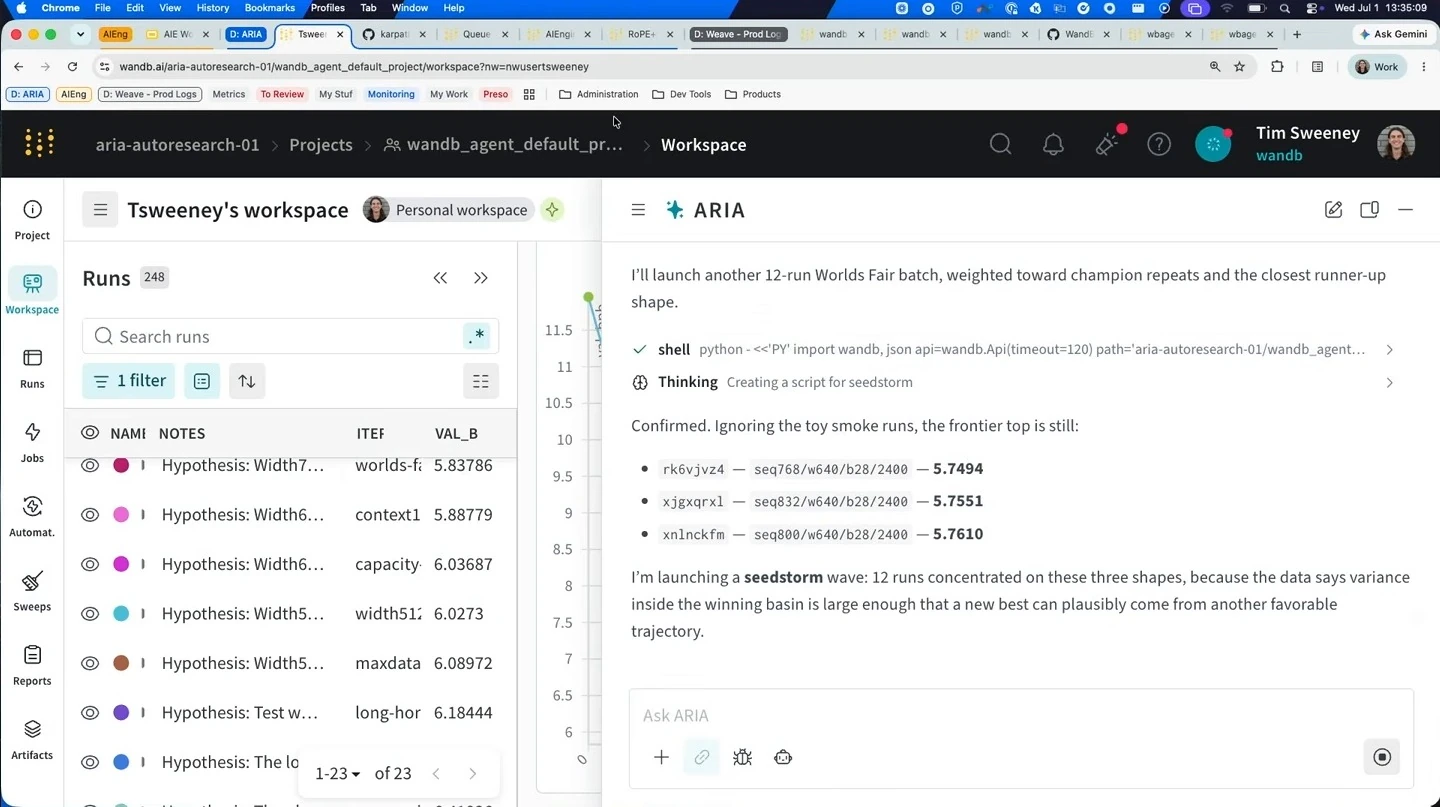Click the robot icon in the ARIA input
Screen dimensions: 1440x807
click(x=783, y=757)
